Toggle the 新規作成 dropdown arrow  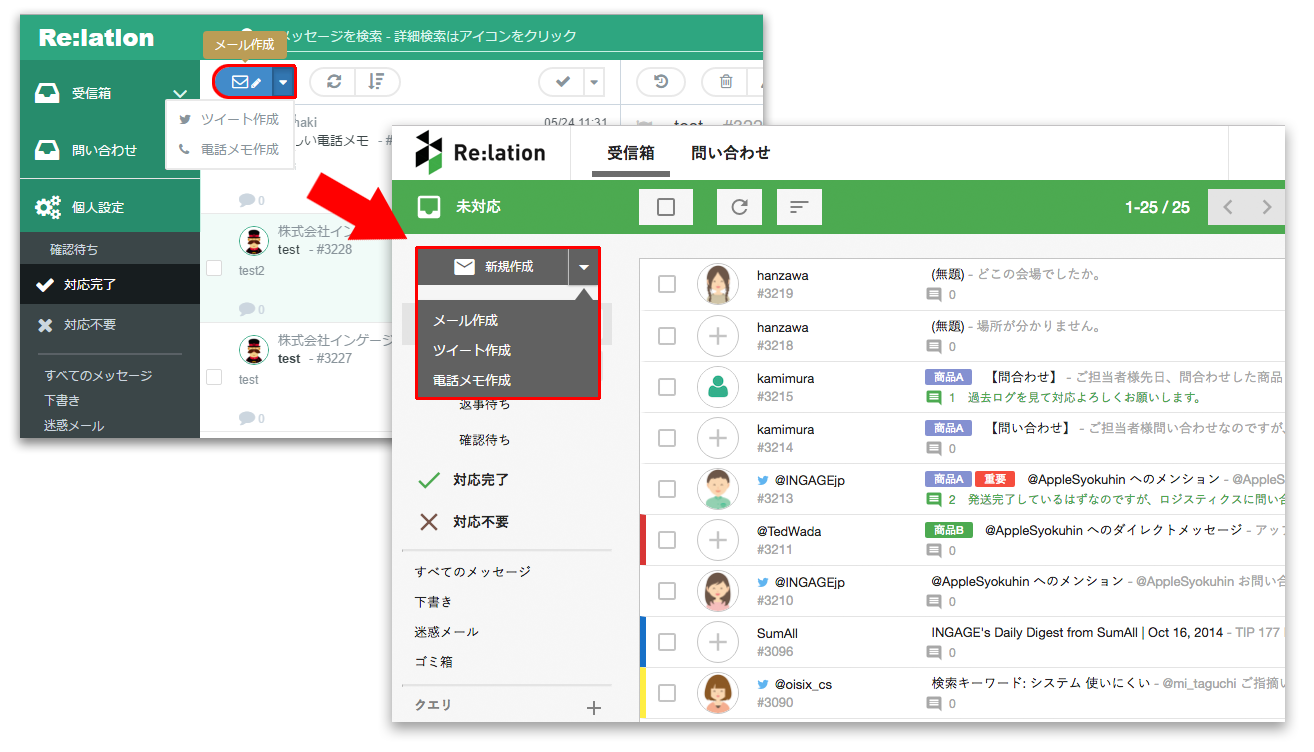pos(584,267)
